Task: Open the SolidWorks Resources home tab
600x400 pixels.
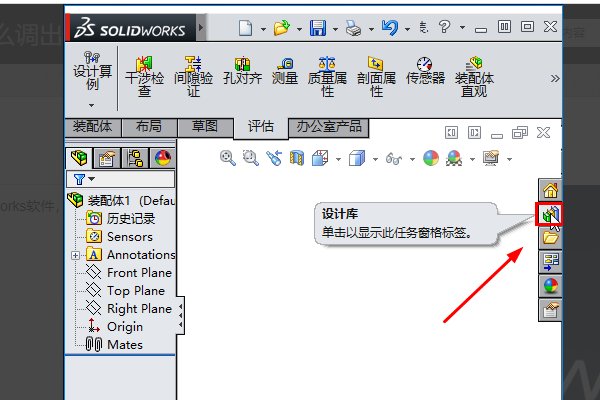Action: (550, 190)
